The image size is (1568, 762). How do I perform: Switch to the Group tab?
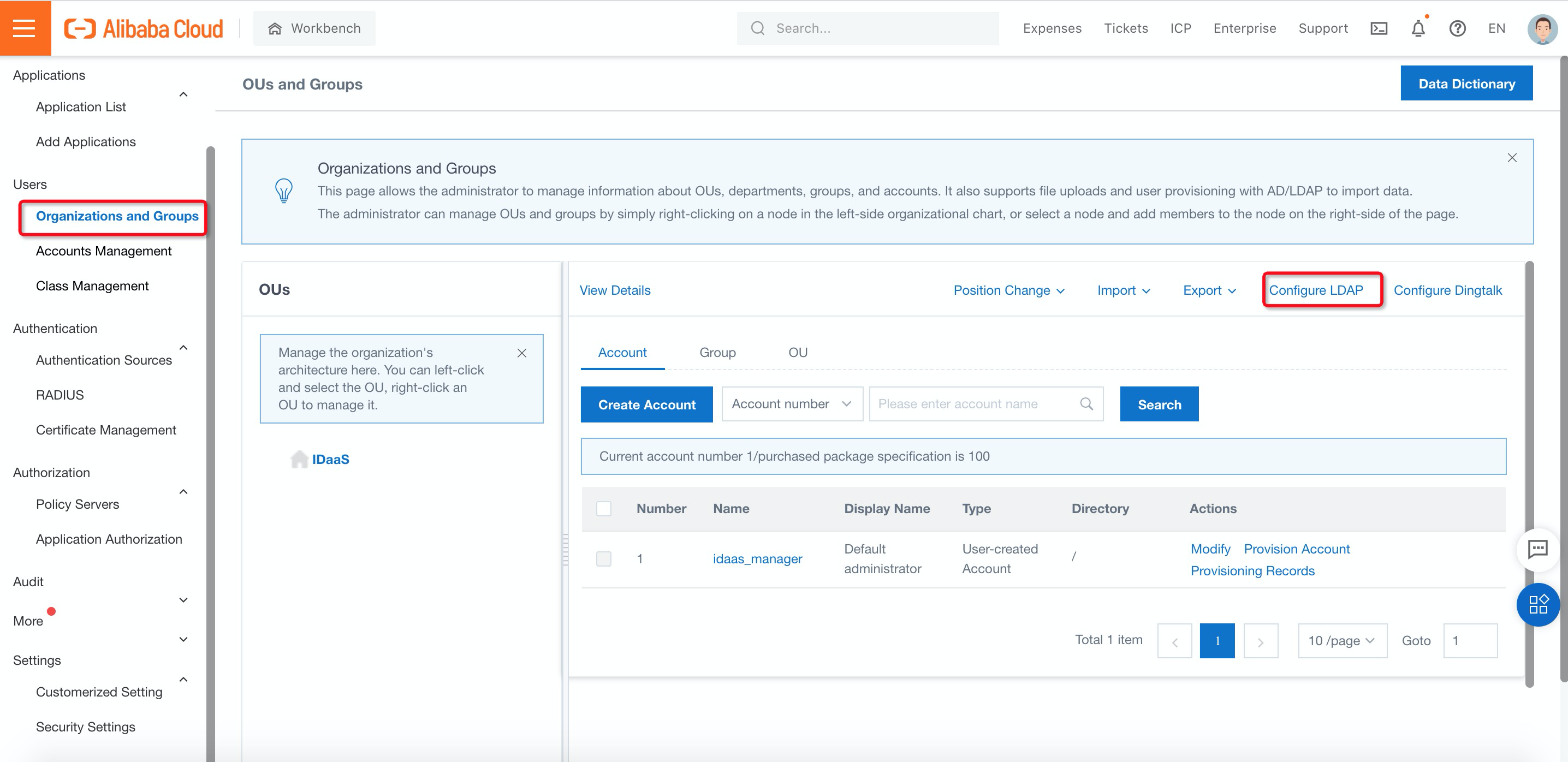coord(717,353)
